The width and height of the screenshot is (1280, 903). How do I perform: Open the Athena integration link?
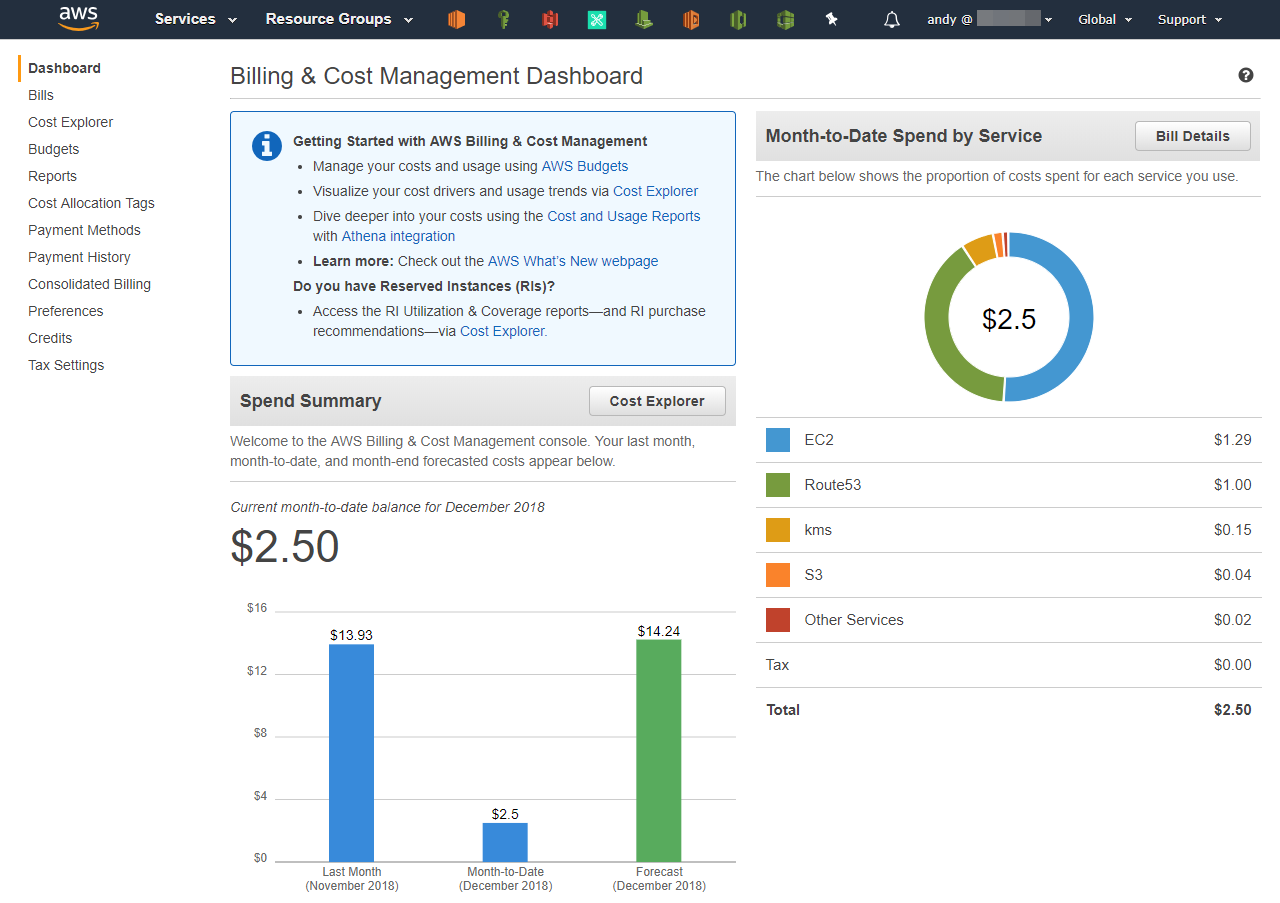point(398,236)
